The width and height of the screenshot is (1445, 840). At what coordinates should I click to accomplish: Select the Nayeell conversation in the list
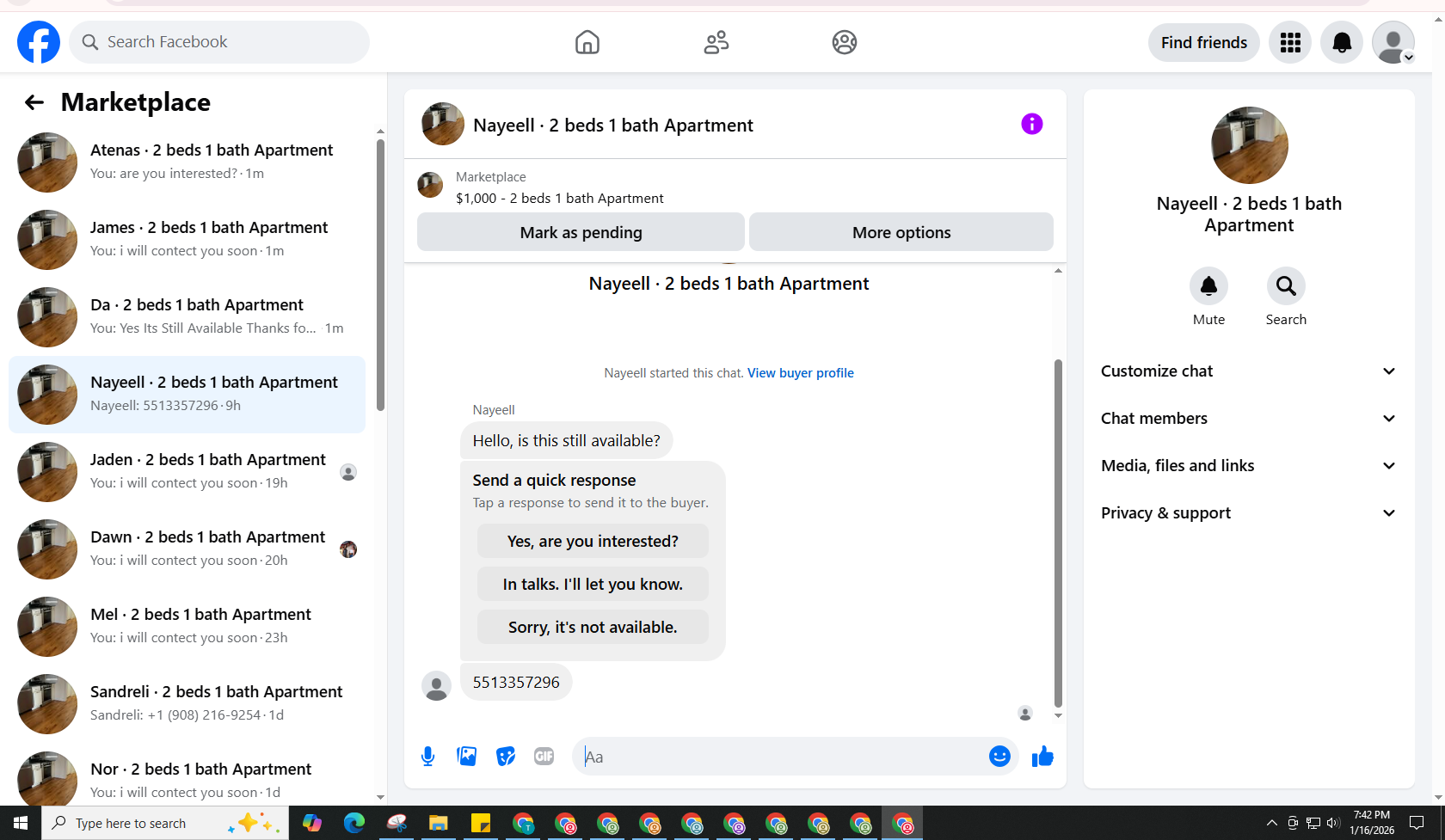(x=188, y=395)
